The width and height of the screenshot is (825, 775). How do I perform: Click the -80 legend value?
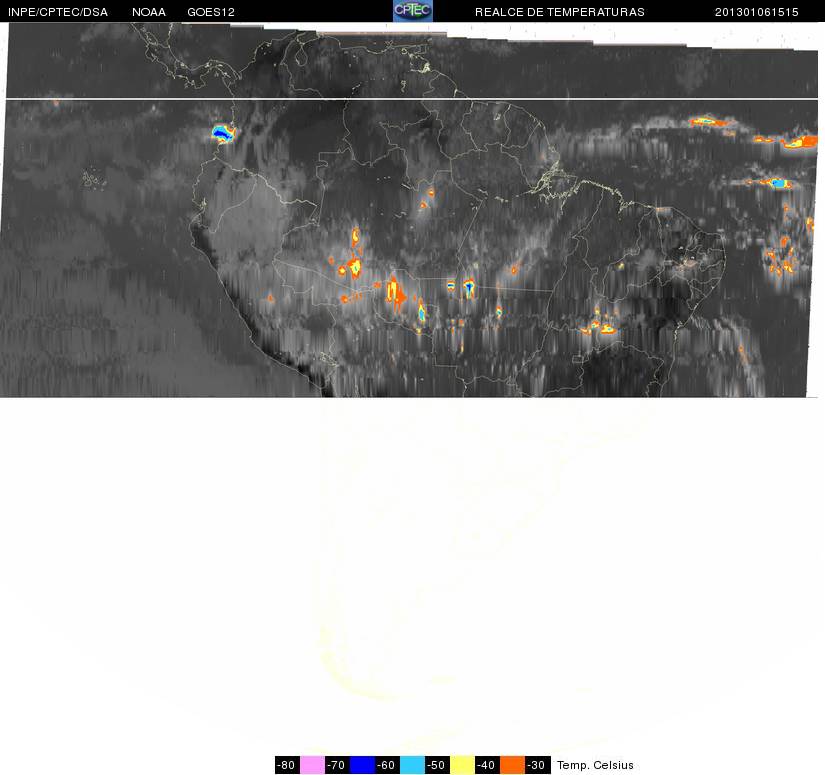[x=287, y=765]
